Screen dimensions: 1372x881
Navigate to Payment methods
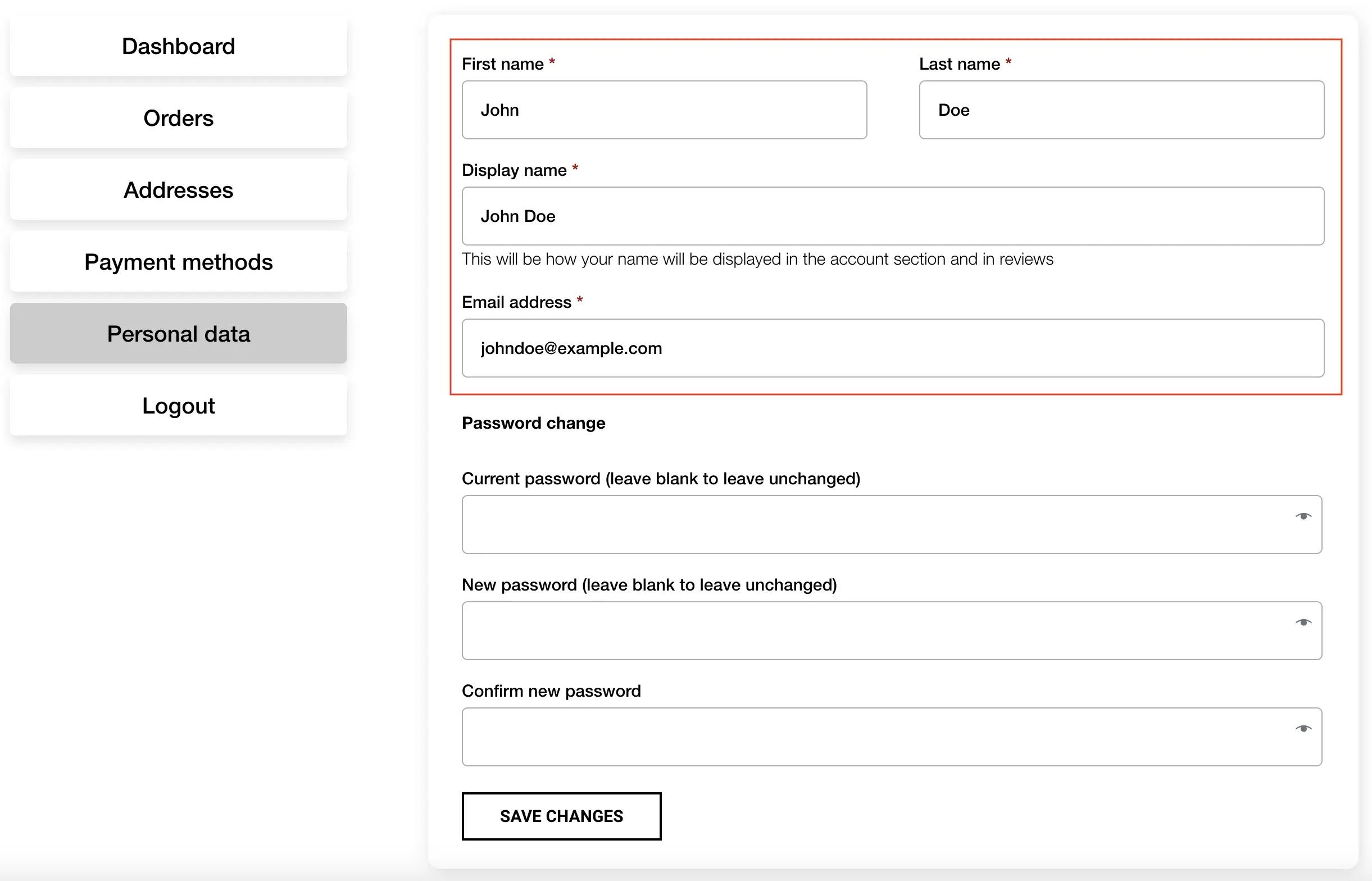tap(179, 262)
